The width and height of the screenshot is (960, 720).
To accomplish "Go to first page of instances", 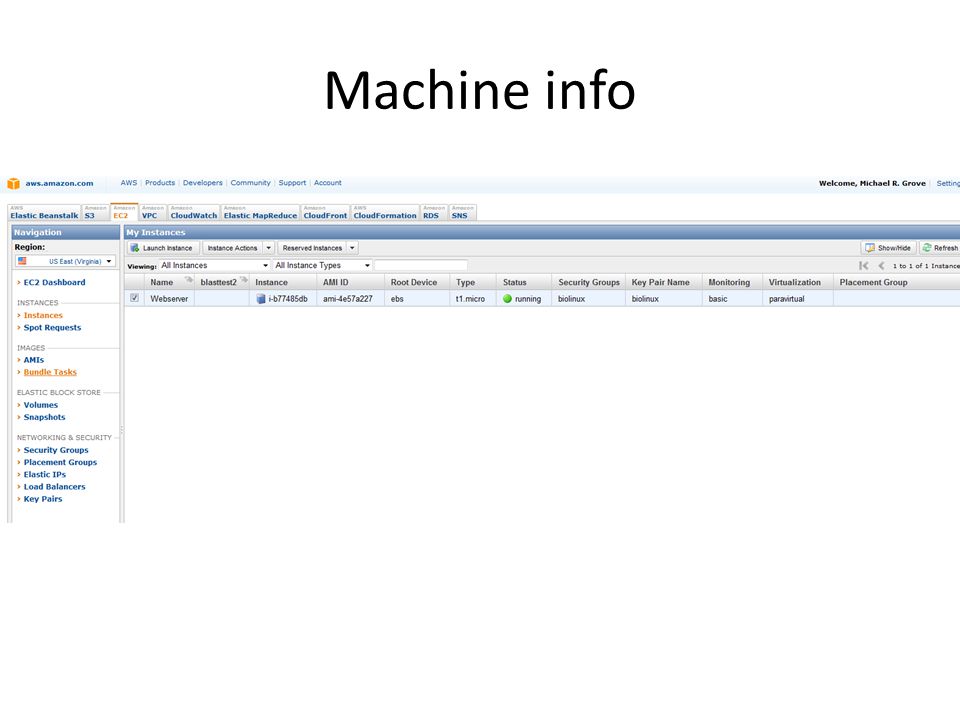I will (x=864, y=266).
